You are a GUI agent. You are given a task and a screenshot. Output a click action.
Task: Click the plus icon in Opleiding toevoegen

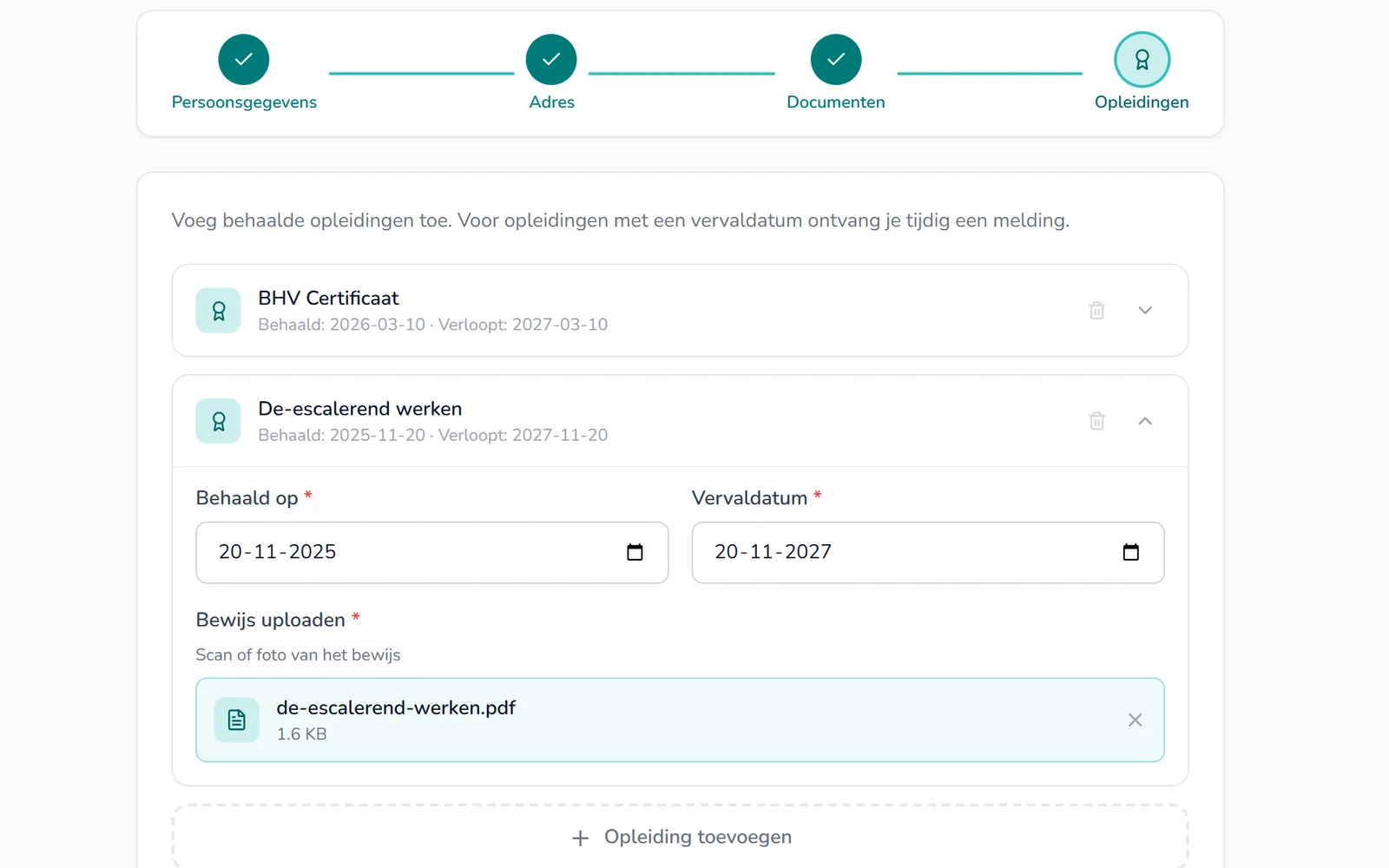click(x=581, y=838)
